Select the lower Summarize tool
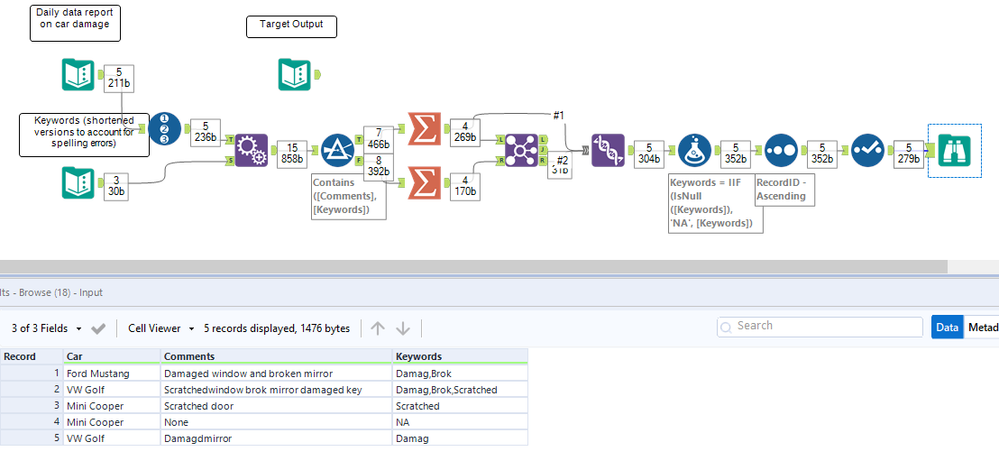 coord(424,182)
